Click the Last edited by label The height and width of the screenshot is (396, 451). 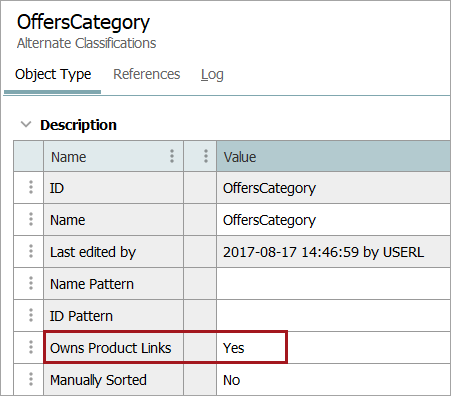pos(93,252)
